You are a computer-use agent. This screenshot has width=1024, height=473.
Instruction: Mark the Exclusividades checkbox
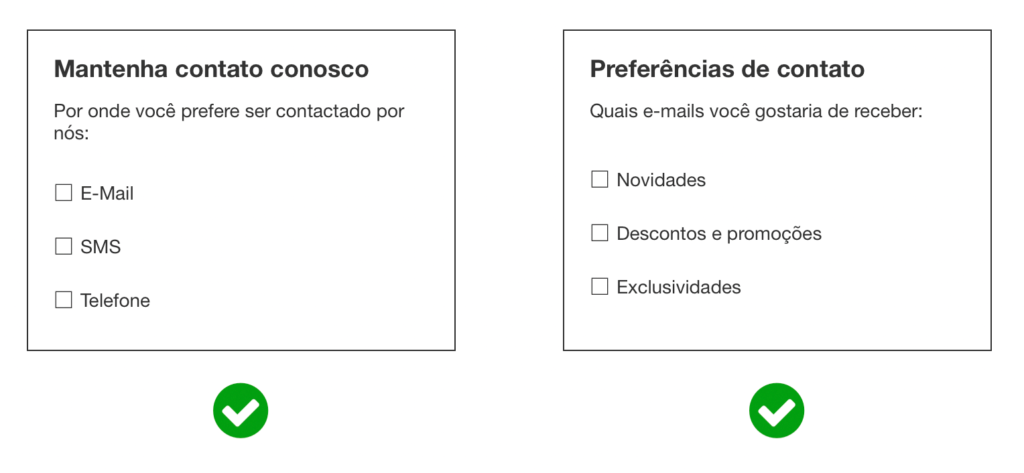pyautogui.click(x=600, y=287)
